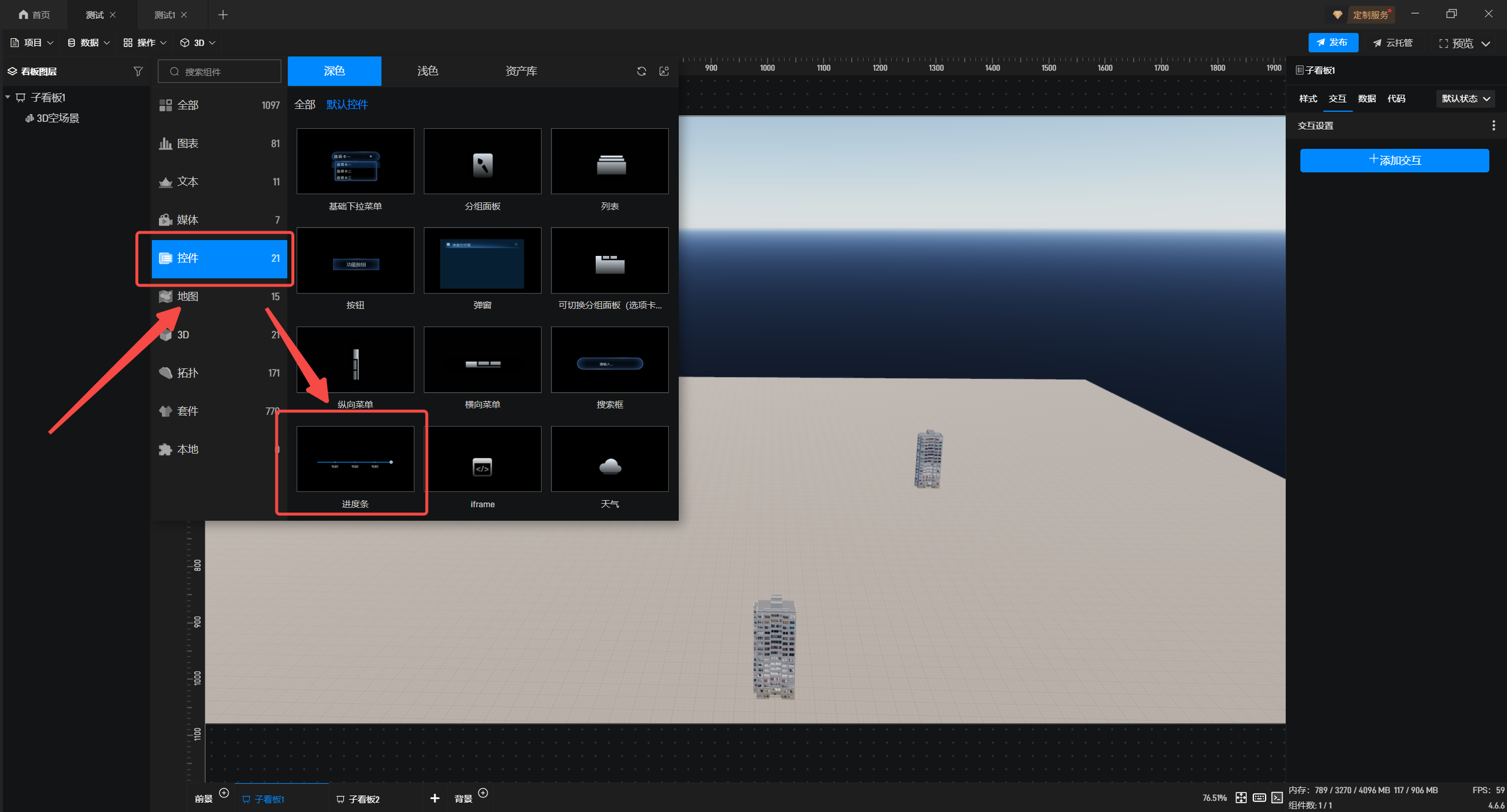This screenshot has height=812, width=1507.
Task: Click the pin panel icon beside refresh
Action: click(x=664, y=71)
